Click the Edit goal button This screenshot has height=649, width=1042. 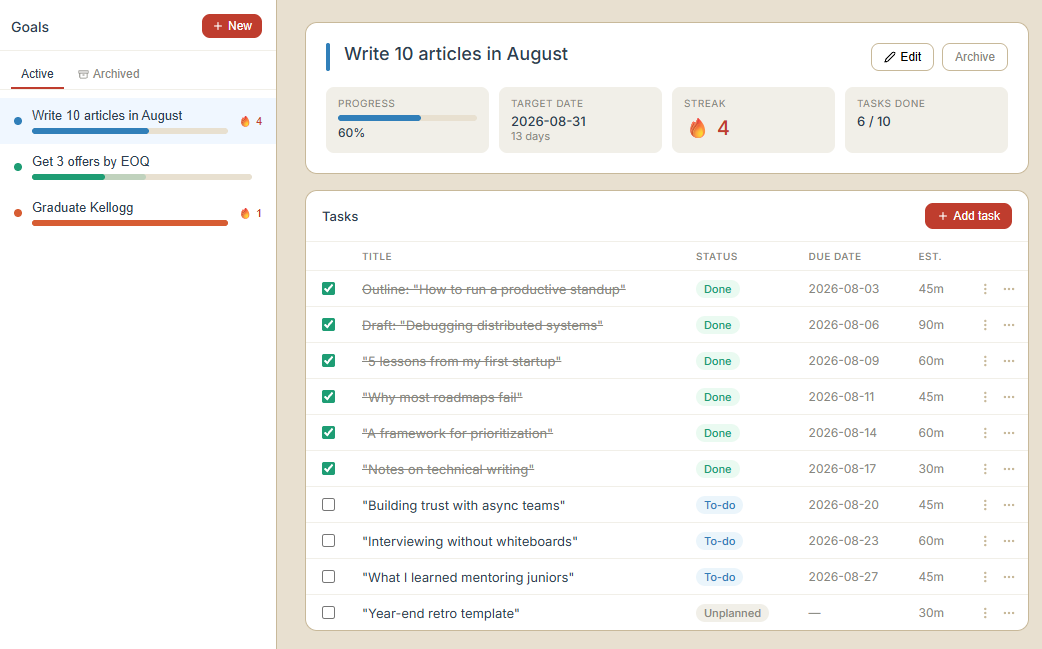[x=902, y=57]
